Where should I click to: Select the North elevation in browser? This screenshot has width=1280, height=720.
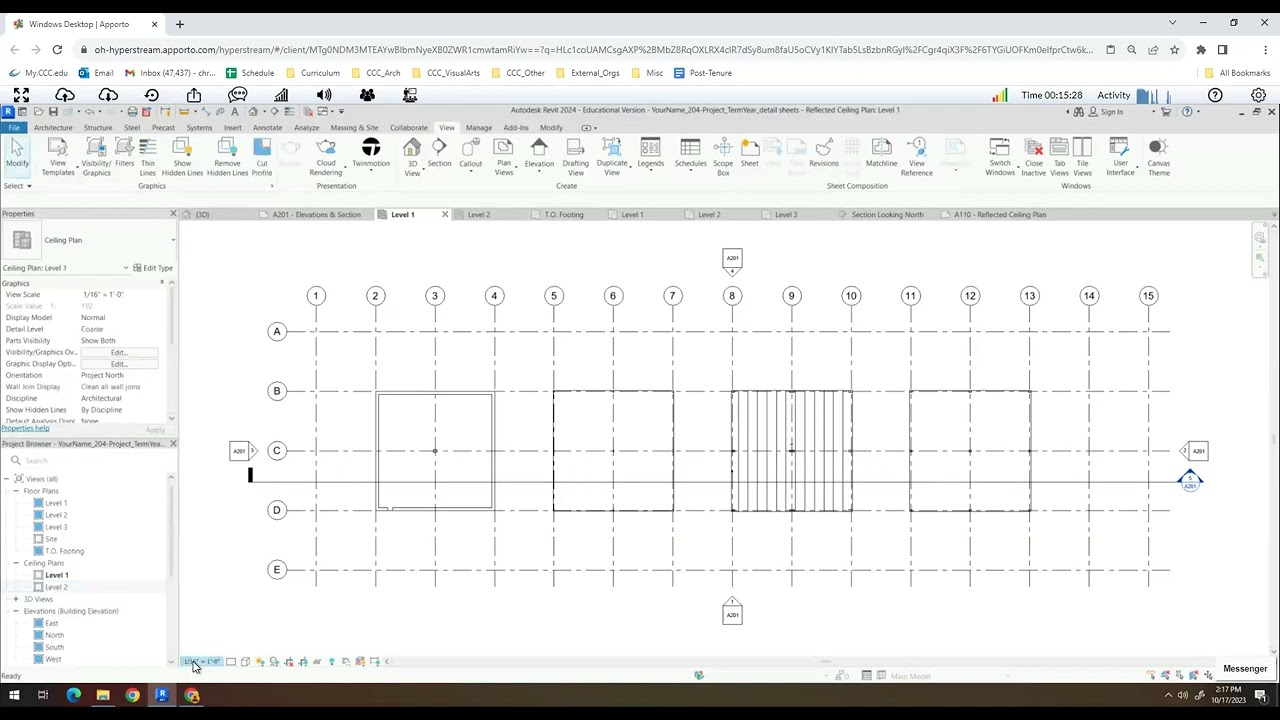pyautogui.click(x=54, y=635)
